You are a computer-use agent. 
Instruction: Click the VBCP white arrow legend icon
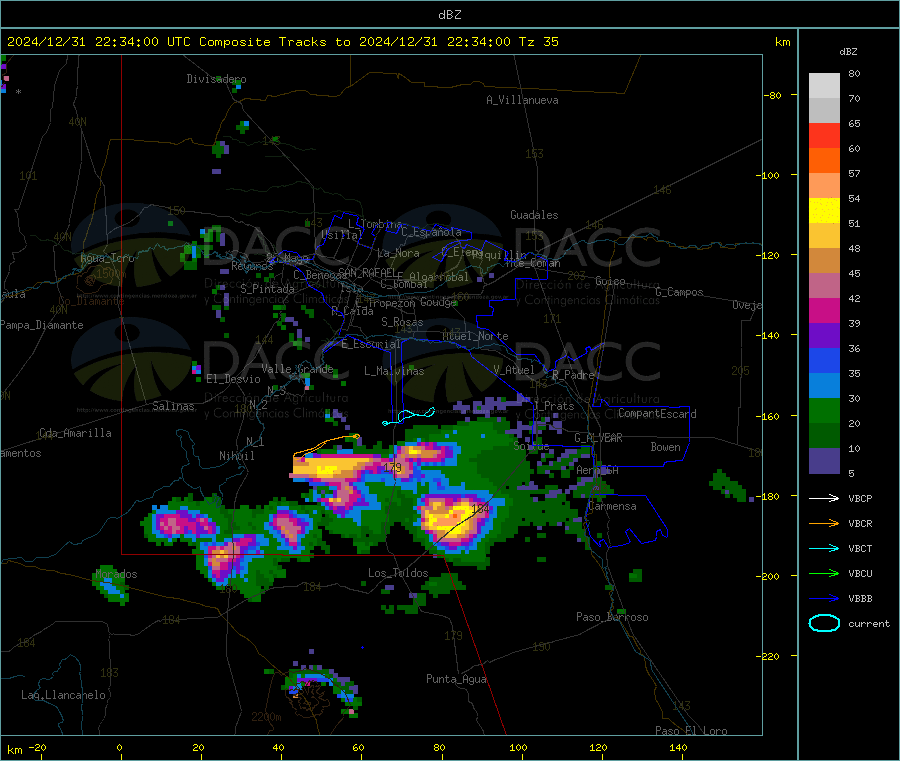(824, 498)
